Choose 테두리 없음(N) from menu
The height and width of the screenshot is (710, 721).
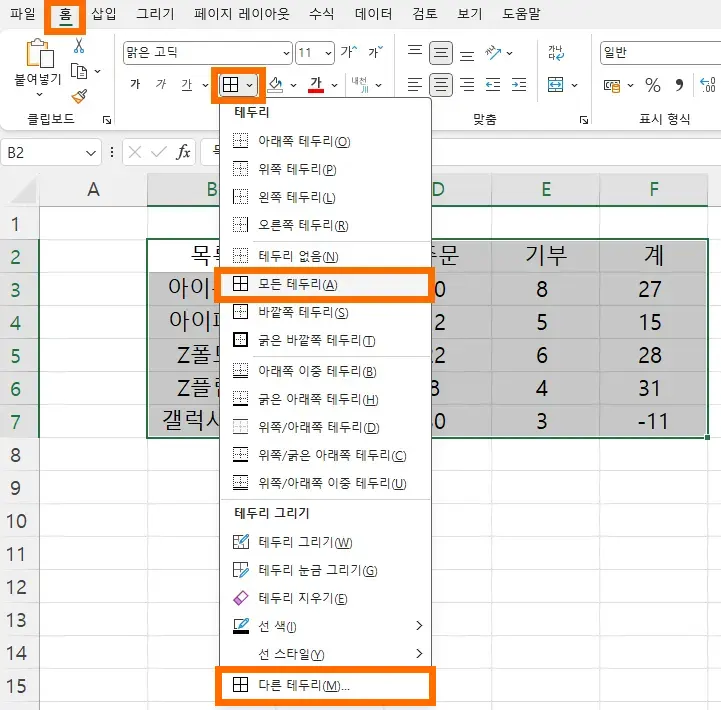pos(325,256)
